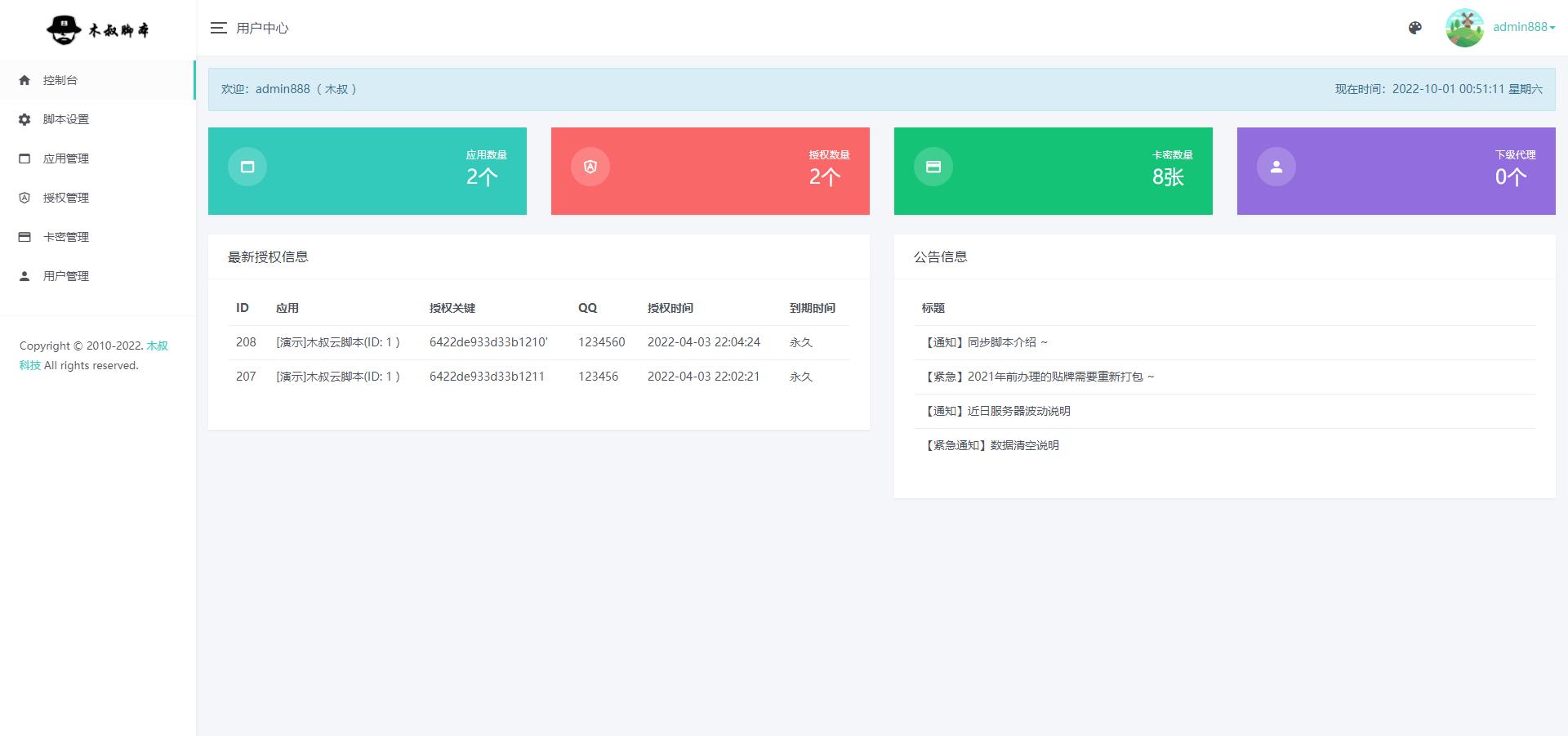Click the 应用数量 teal card icon

tap(247, 167)
